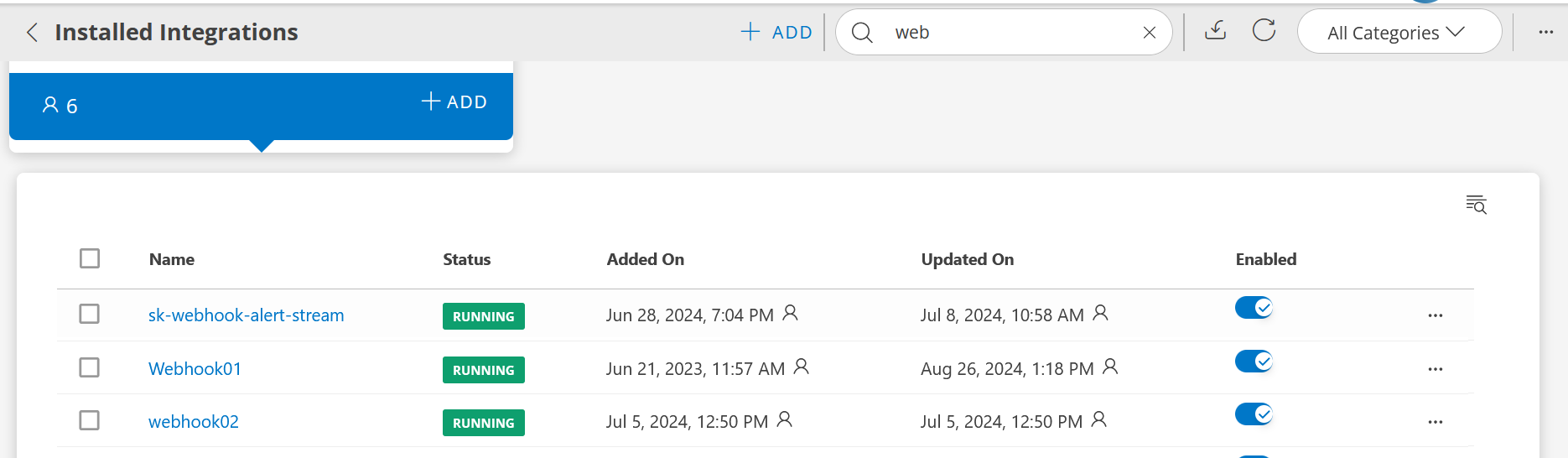Screen dimensions: 1568x458
Task: Open the header more options ellipsis
Action: pyautogui.click(x=1546, y=32)
